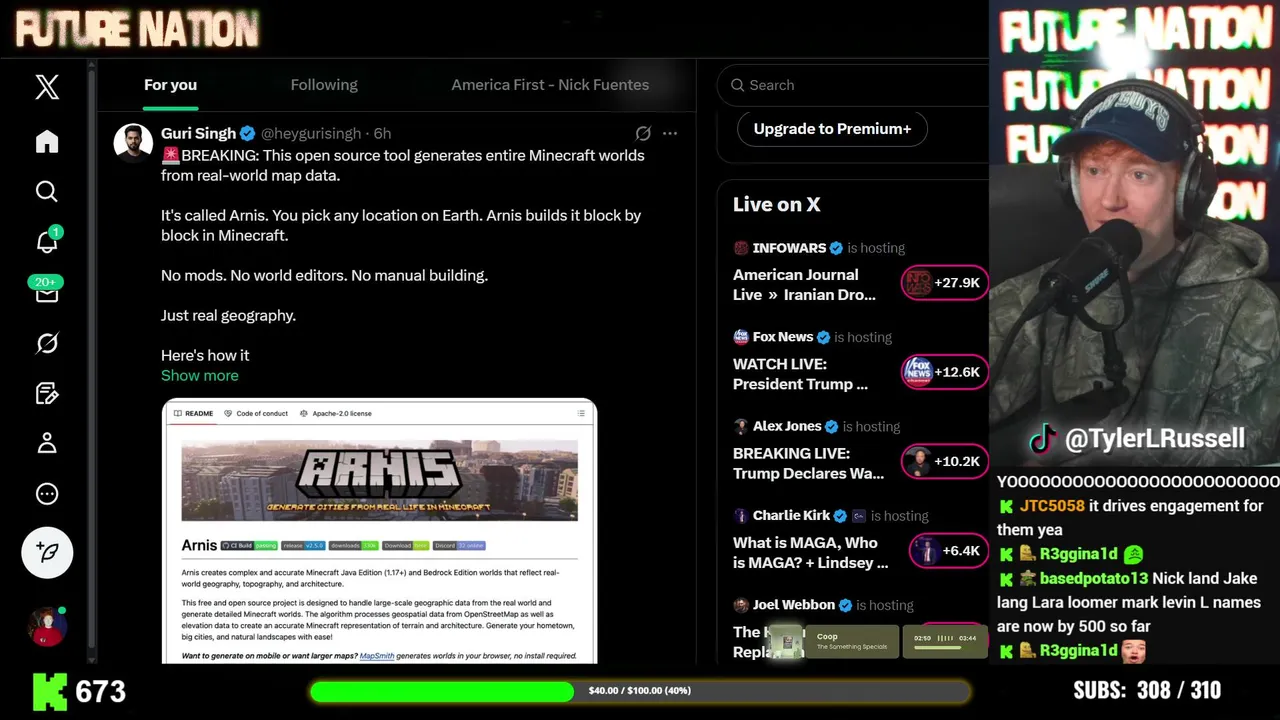Screen dimensions: 1280x720
Task: Click basedpotato13 username in chat
Action: point(1093,578)
